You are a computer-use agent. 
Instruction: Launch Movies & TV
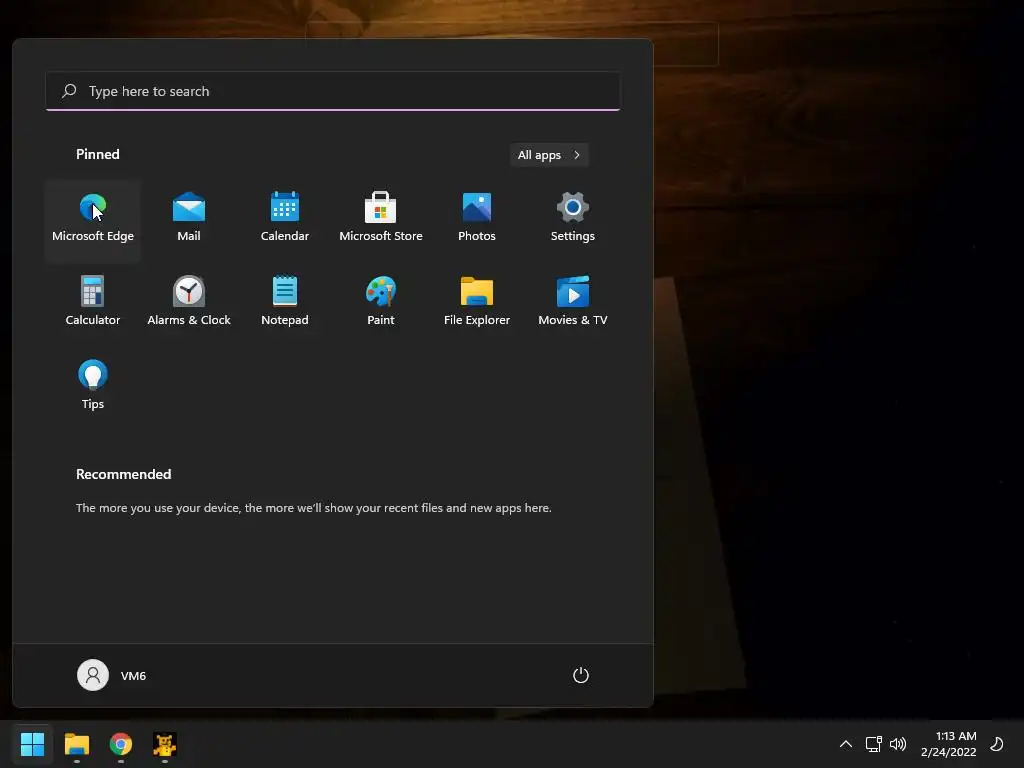pyautogui.click(x=573, y=305)
